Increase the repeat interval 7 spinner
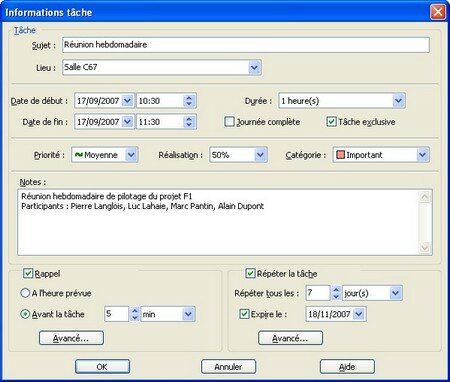This screenshot has width=450, height=382. click(336, 290)
